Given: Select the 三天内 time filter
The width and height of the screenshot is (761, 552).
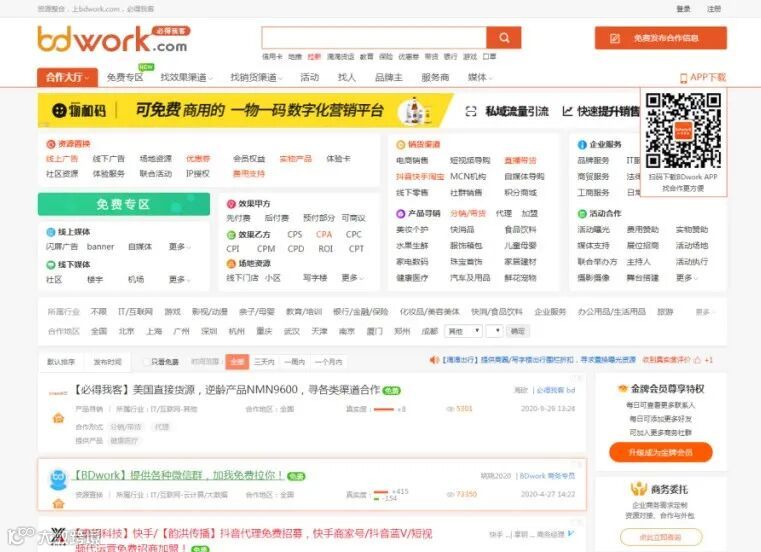Looking at the screenshot, I should click(264, 362).
